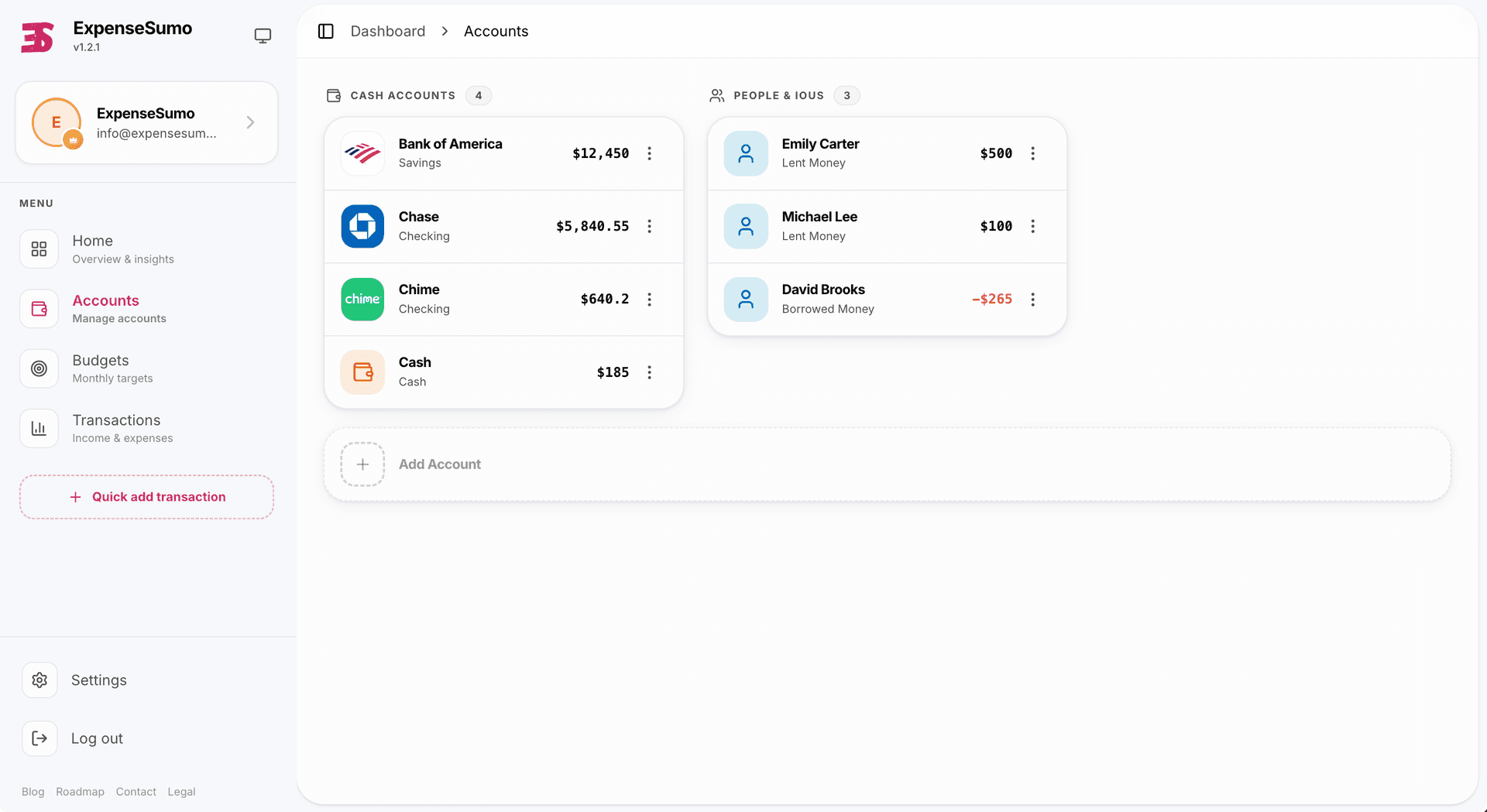Open the Home menu item

(147, 249)
